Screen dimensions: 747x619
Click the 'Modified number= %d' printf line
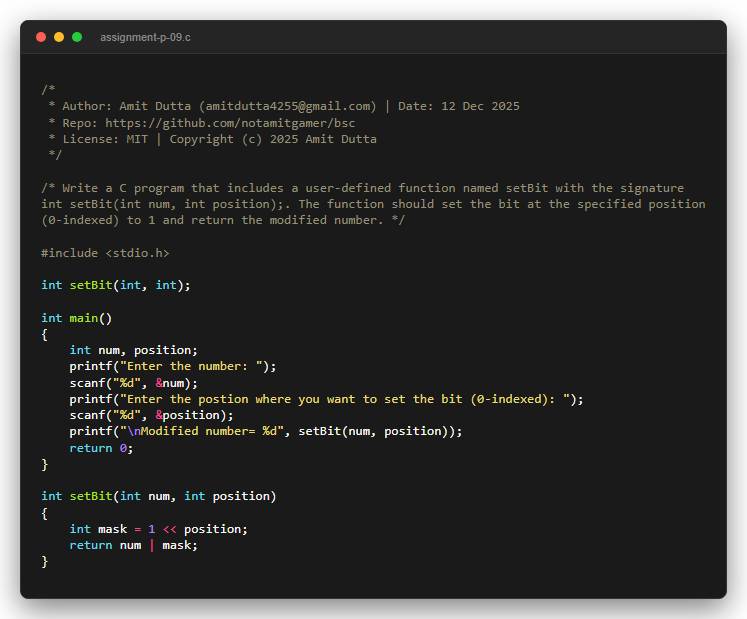click(x=266, y=431)
